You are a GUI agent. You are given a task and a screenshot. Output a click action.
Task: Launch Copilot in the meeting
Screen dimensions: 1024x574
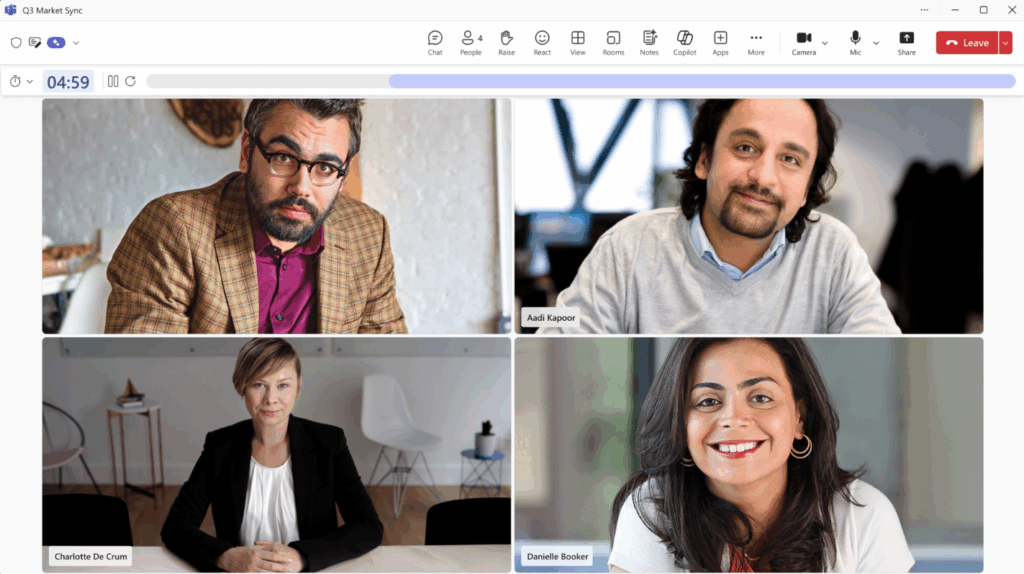pyautogui.click(x=684, y=42)
